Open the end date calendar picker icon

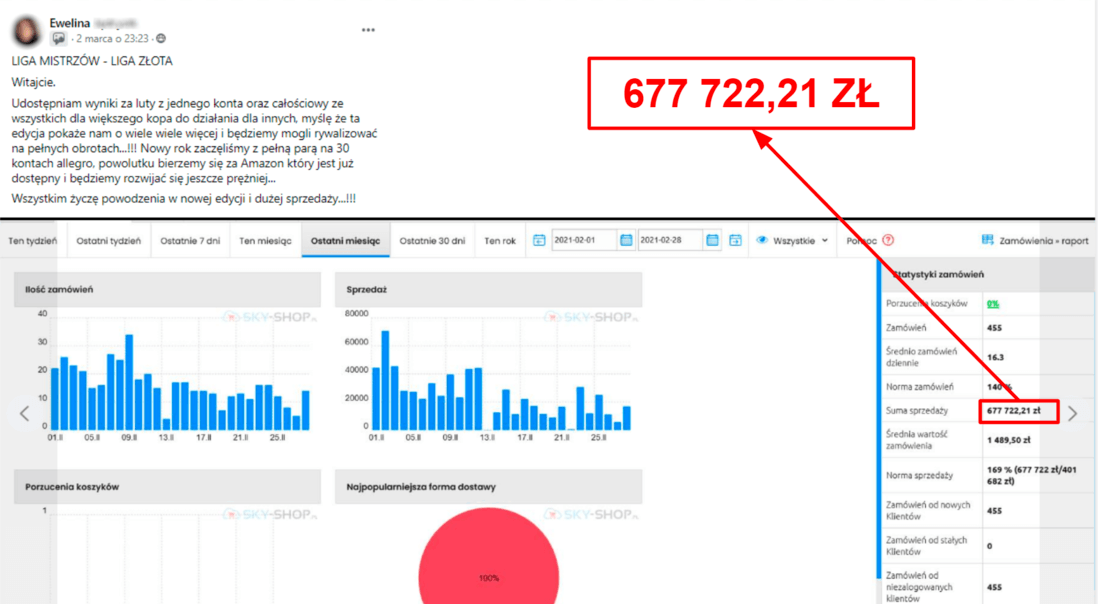coord(712,240)
